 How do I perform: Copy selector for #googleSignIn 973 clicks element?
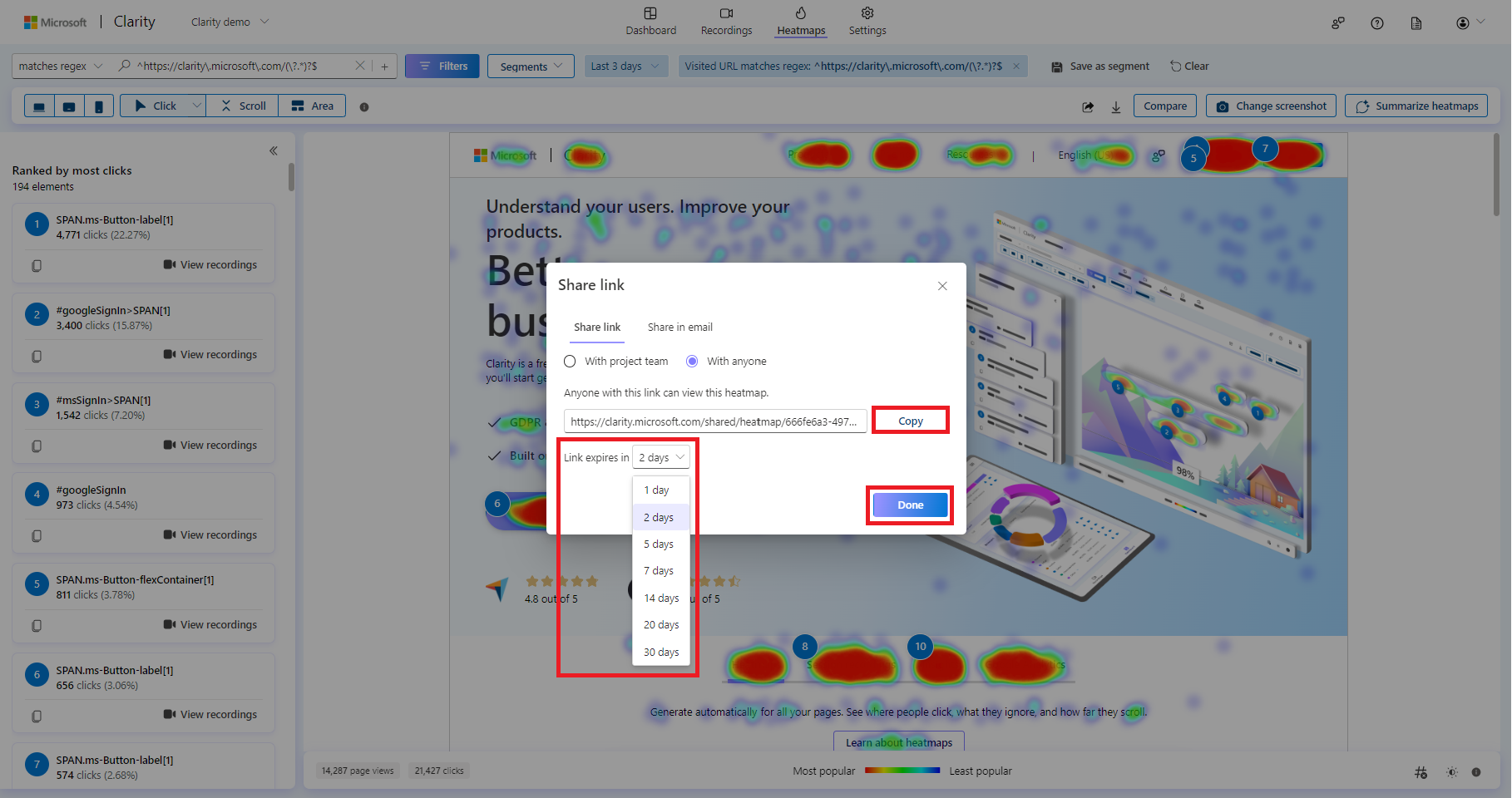37,536
